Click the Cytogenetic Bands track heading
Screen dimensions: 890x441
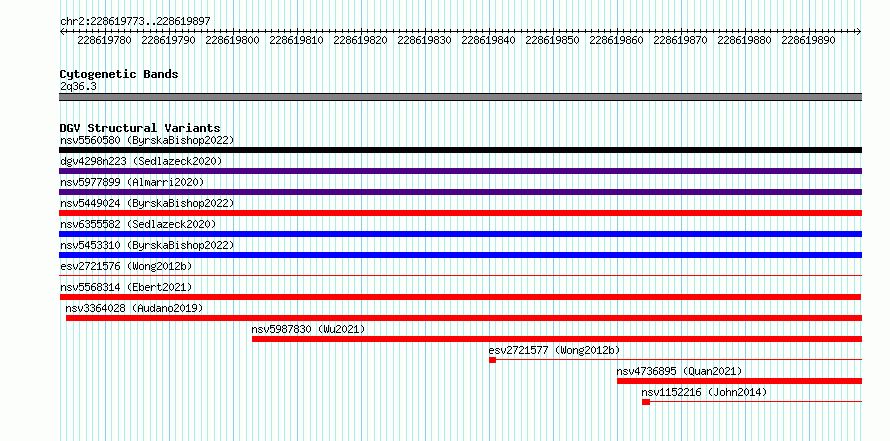119,74
